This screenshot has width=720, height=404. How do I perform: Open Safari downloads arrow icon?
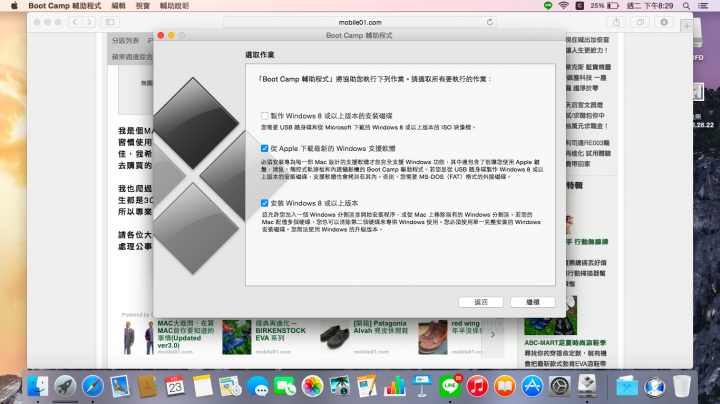(x=664, y=22)
